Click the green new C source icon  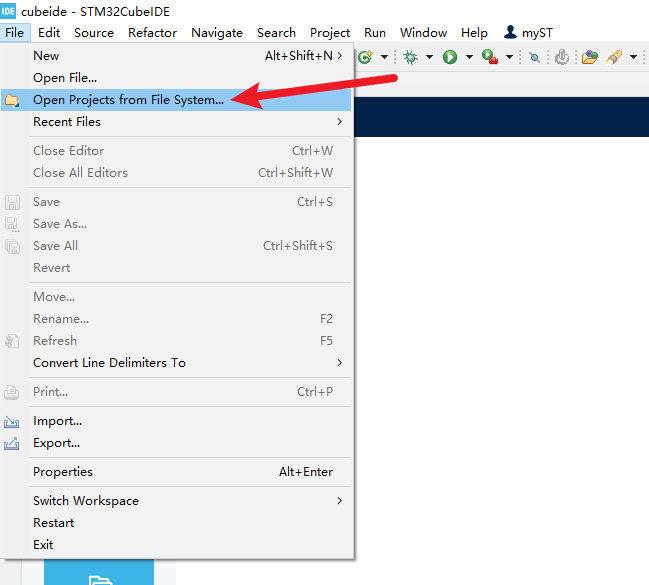[366, 57]
